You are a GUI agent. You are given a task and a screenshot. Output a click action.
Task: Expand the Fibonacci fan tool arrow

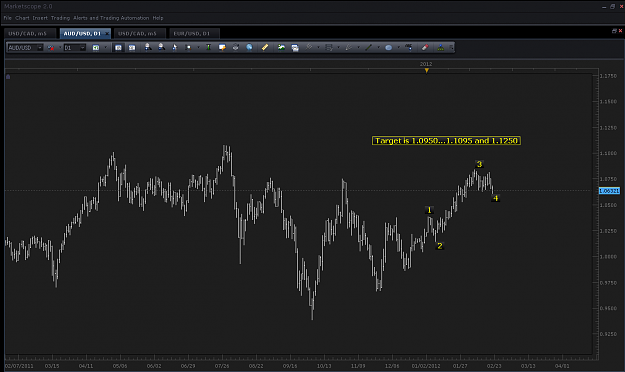click(x=358, y=47)
